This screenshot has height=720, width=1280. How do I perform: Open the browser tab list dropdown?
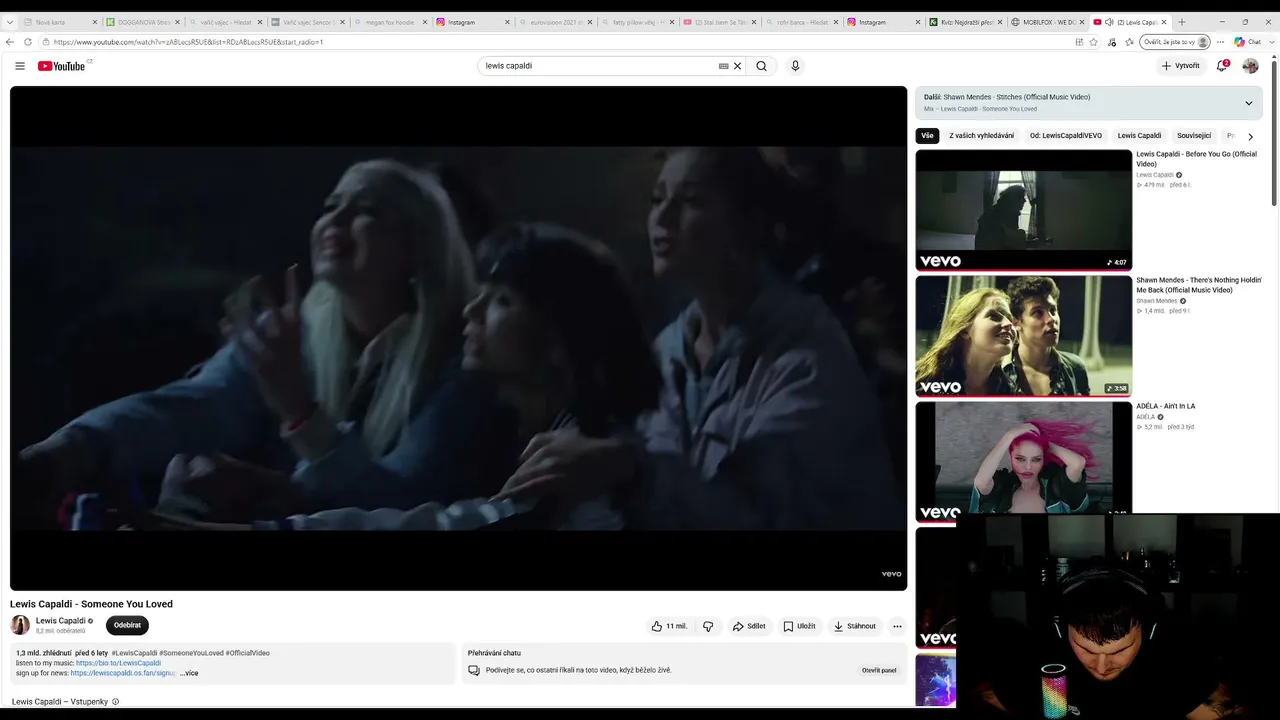[x=9, y=21]
